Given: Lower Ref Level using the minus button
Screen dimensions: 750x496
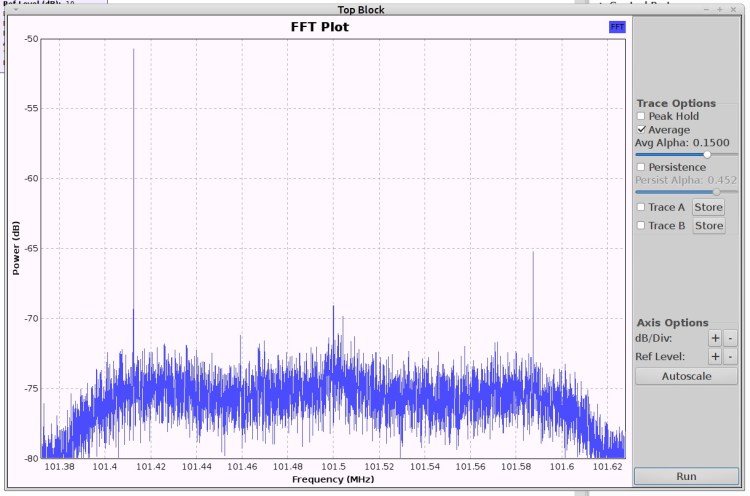Looking at the screenshot, I should (x=730, y=357).
